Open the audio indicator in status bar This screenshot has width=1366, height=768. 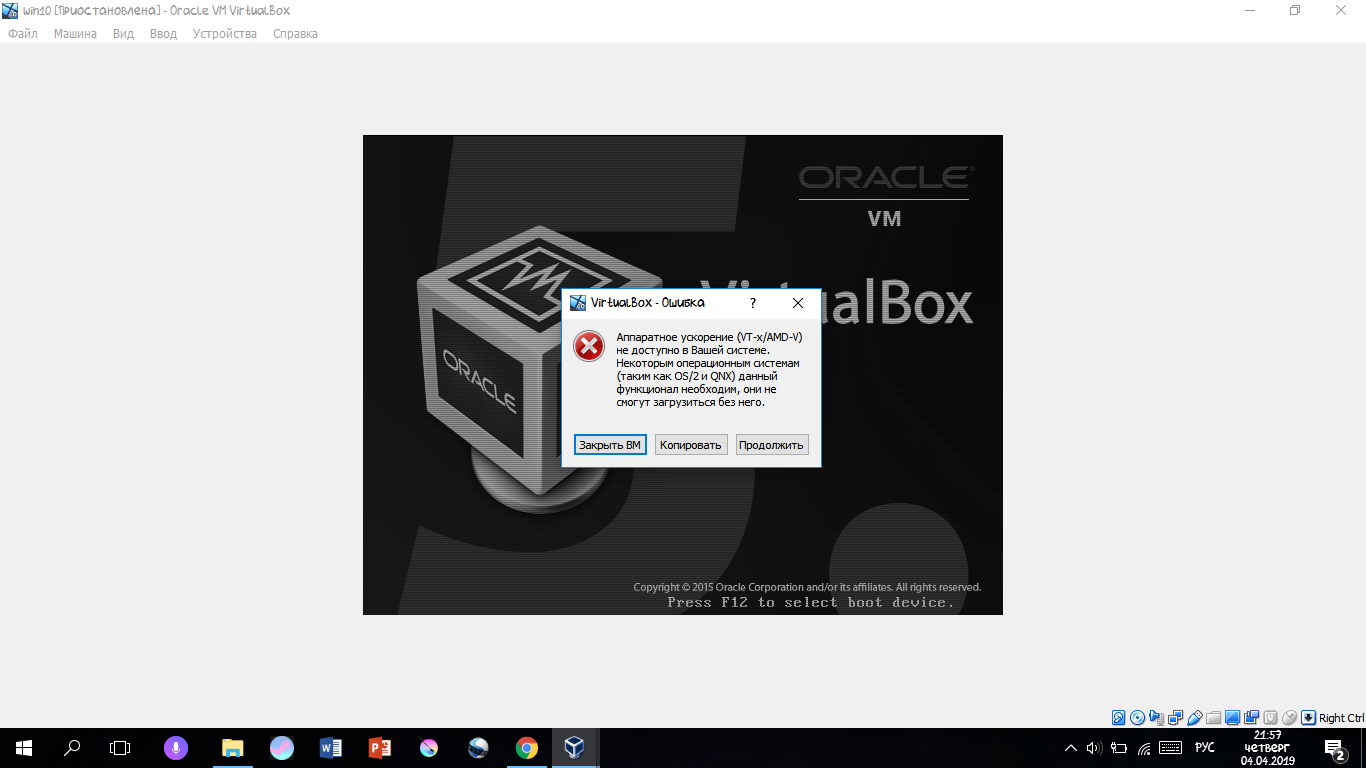tap(1156, 717)
